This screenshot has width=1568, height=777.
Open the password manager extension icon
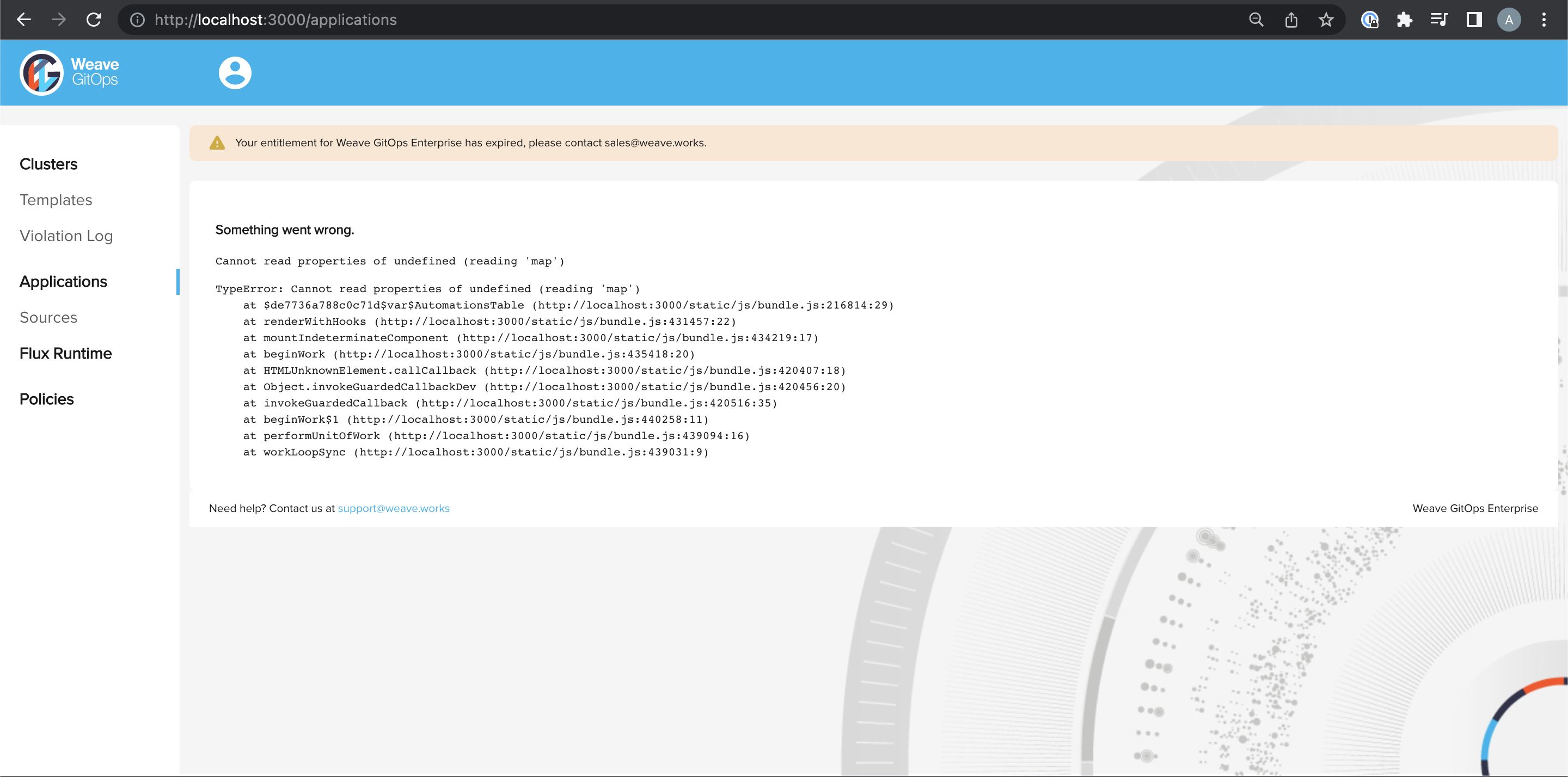[1370, 20]
